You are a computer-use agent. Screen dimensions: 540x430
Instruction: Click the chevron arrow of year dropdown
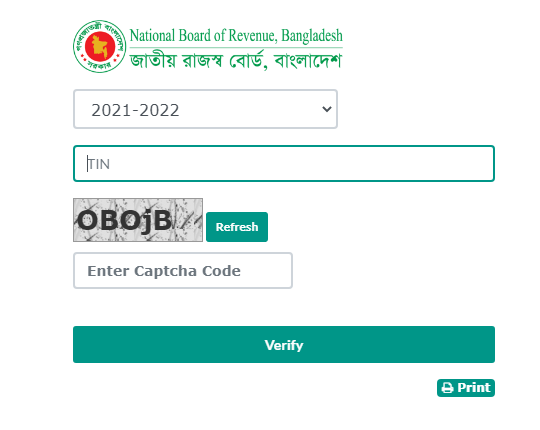pos(326,109)
